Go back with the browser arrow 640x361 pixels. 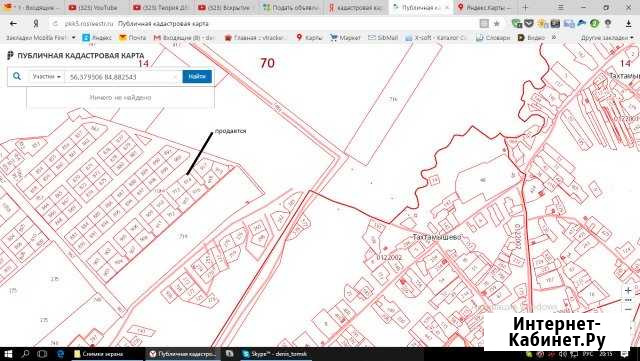(x=13, y=24)
